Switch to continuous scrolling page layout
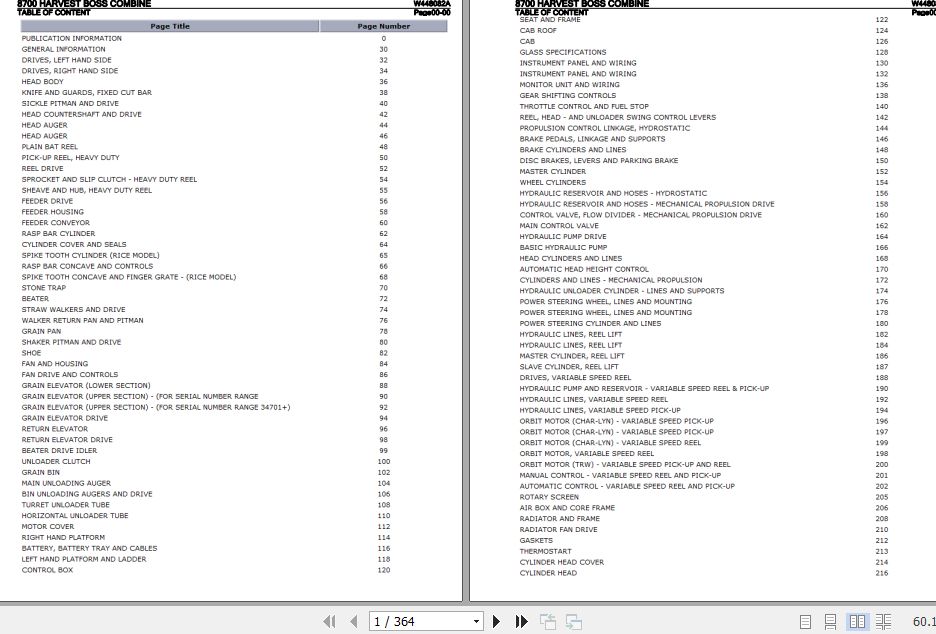Screen dimensions: 936x634 pos(830,621)
